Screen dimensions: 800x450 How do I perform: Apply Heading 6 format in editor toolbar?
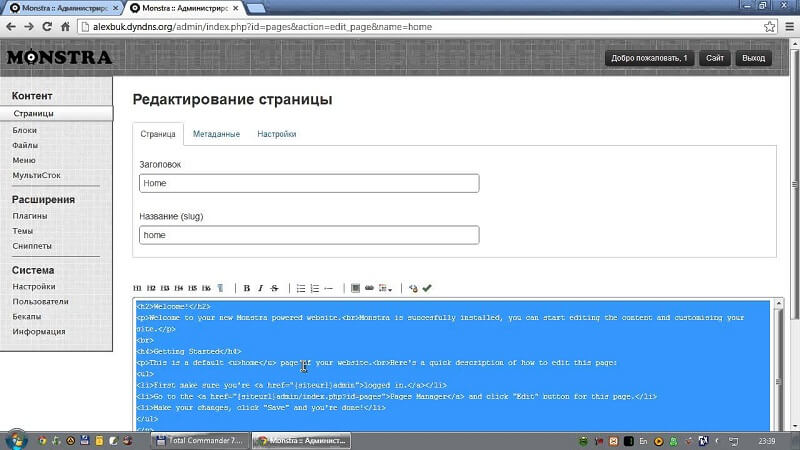(x=206, y=288)
